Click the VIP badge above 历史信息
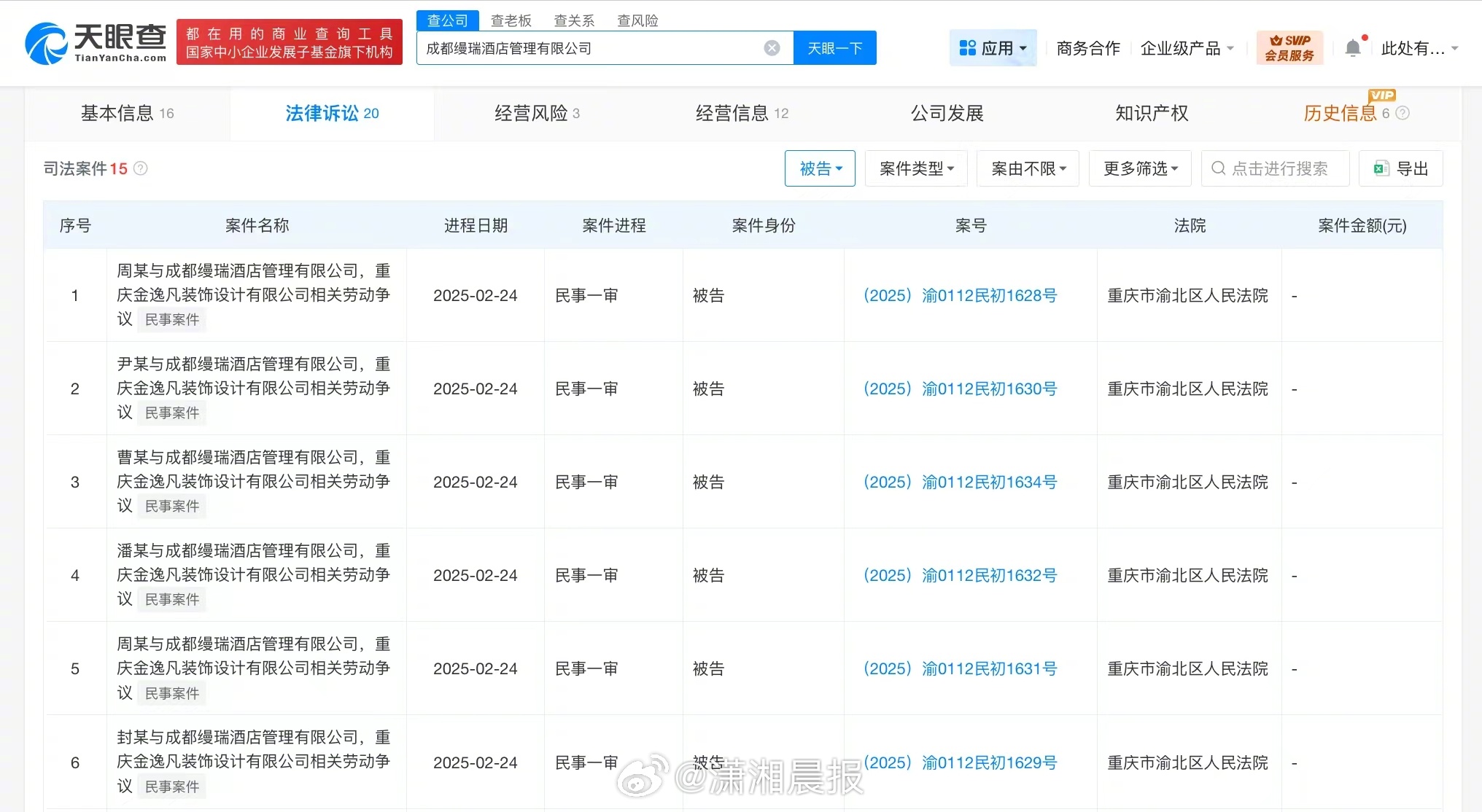Image resolution: width=1482 pixels, height=812 pixels. click(1382, 95)
